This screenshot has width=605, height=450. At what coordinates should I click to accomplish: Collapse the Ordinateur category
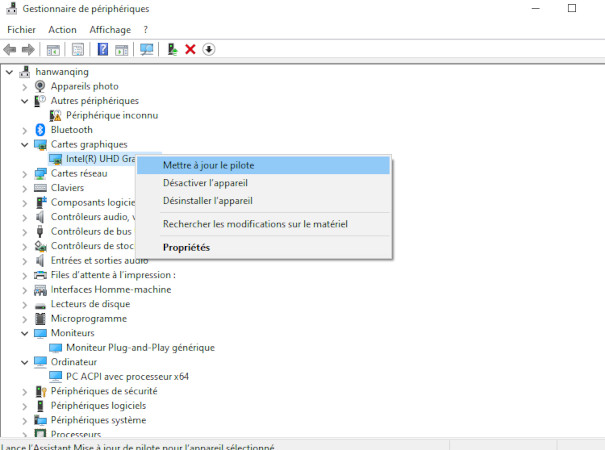coord(25,362)
